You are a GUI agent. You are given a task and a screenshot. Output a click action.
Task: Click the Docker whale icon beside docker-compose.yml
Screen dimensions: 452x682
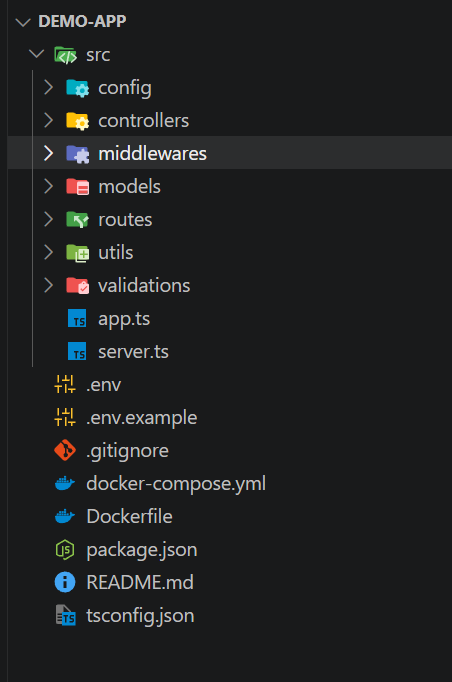65,484
